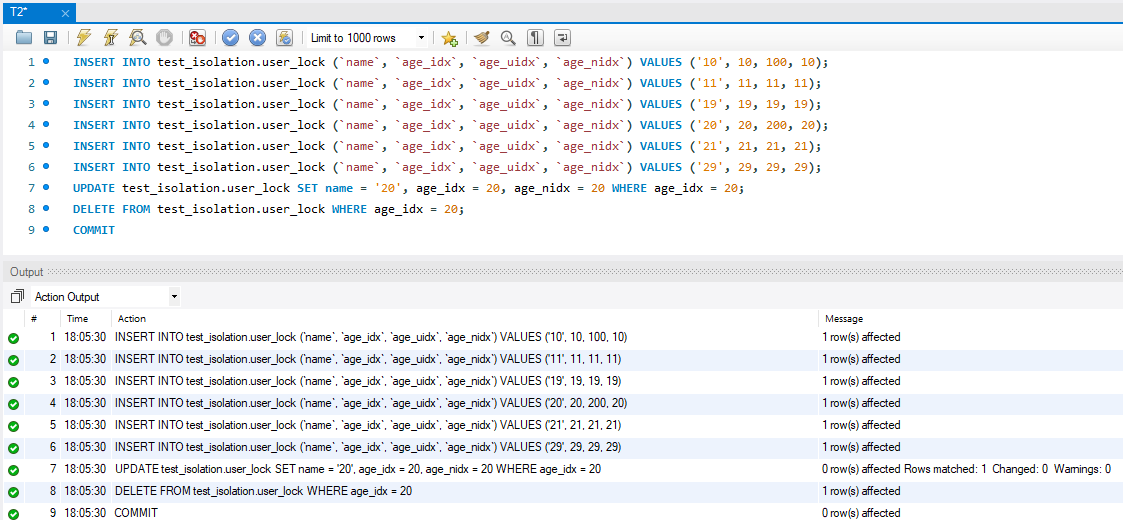This screenshot has width=1123, height=520.
Task: Click the DELETE FROM statement on editor line 8
Action: (x=269, y=209)
